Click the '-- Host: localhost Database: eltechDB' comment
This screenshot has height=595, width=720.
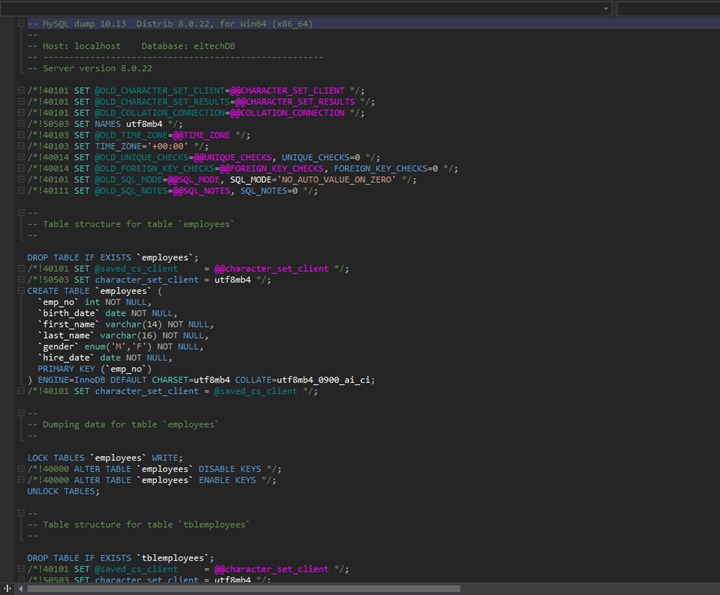[x=131, y=46]
